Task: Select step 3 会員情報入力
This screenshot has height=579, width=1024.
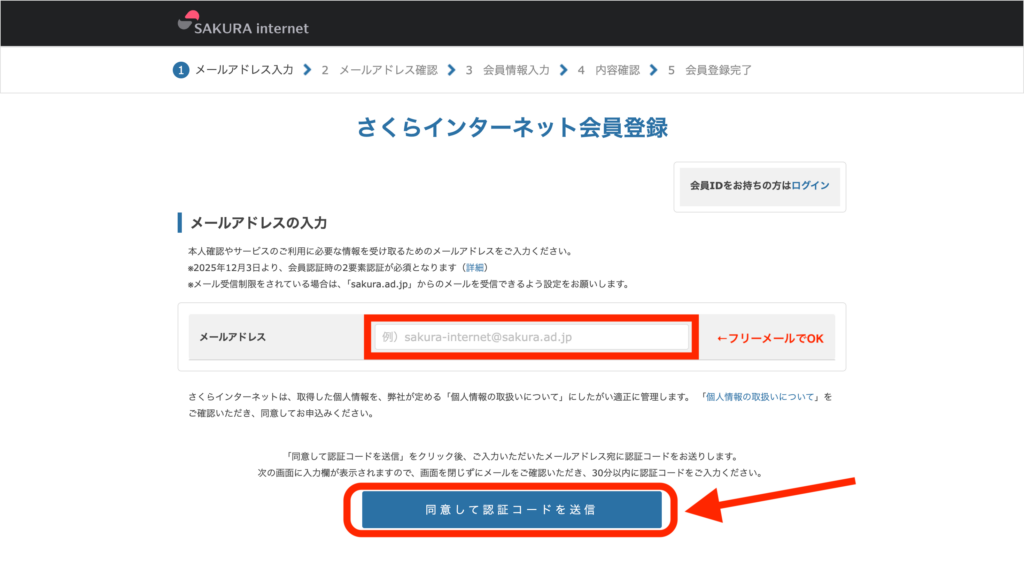Action: click(507, 70)
